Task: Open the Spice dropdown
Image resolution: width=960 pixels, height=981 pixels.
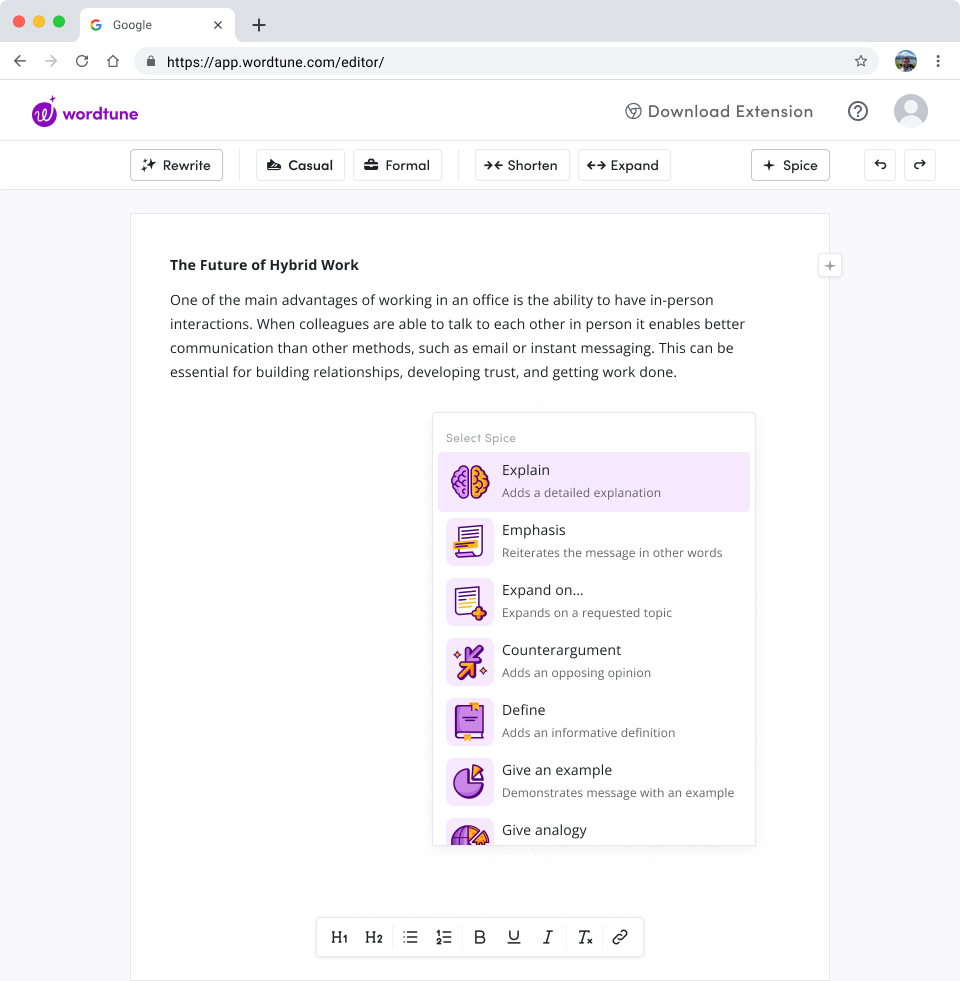Action: coord(790,165)
